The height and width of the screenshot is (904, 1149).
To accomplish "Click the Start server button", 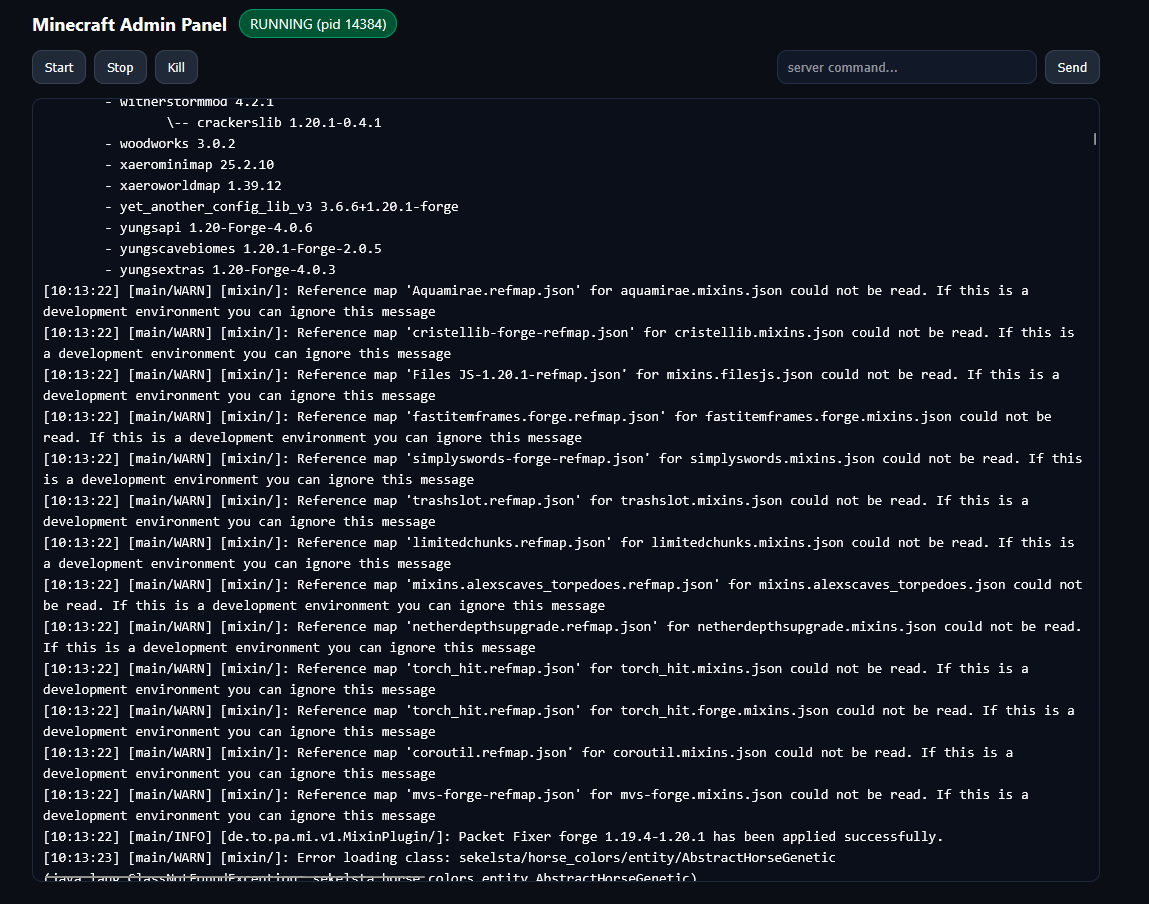I will [59, 67].
